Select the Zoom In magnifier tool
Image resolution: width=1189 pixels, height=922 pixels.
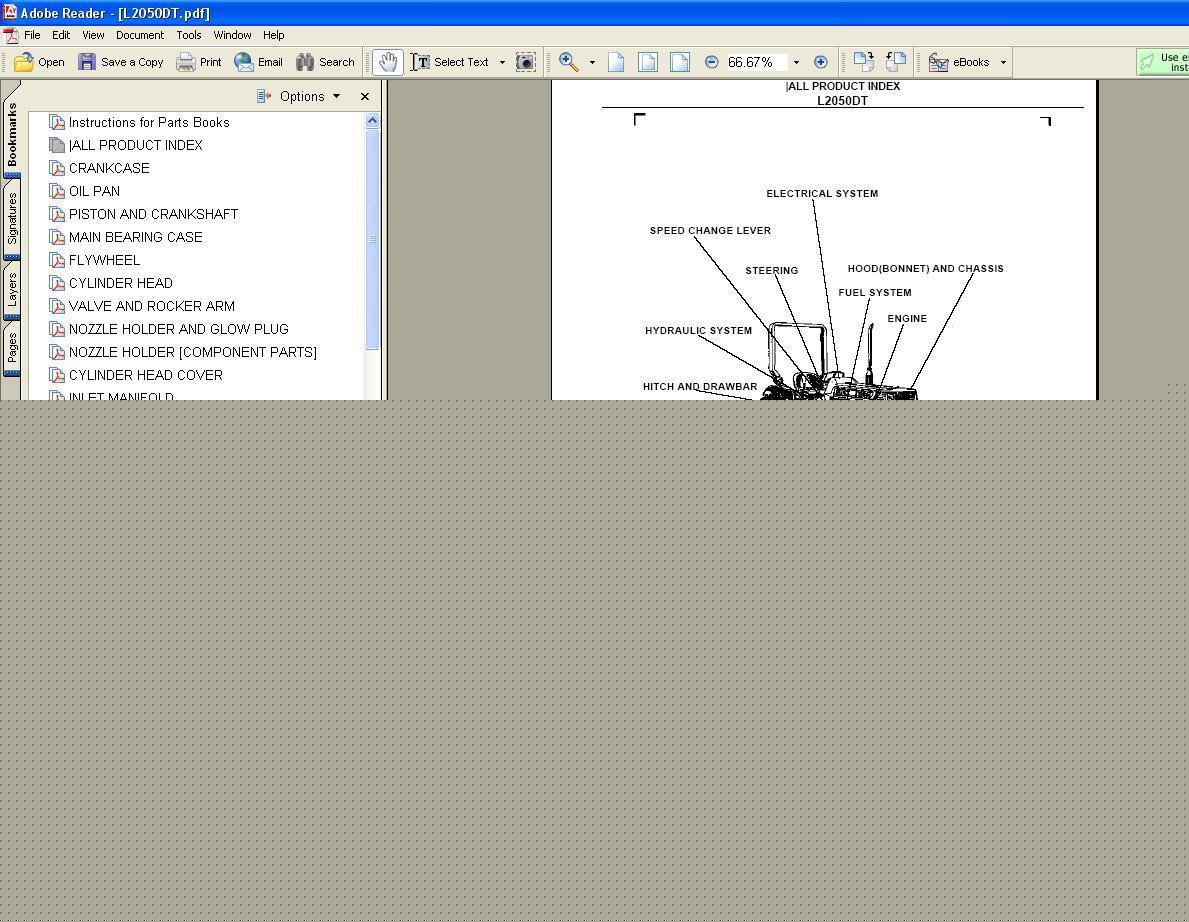coord(569,62)
